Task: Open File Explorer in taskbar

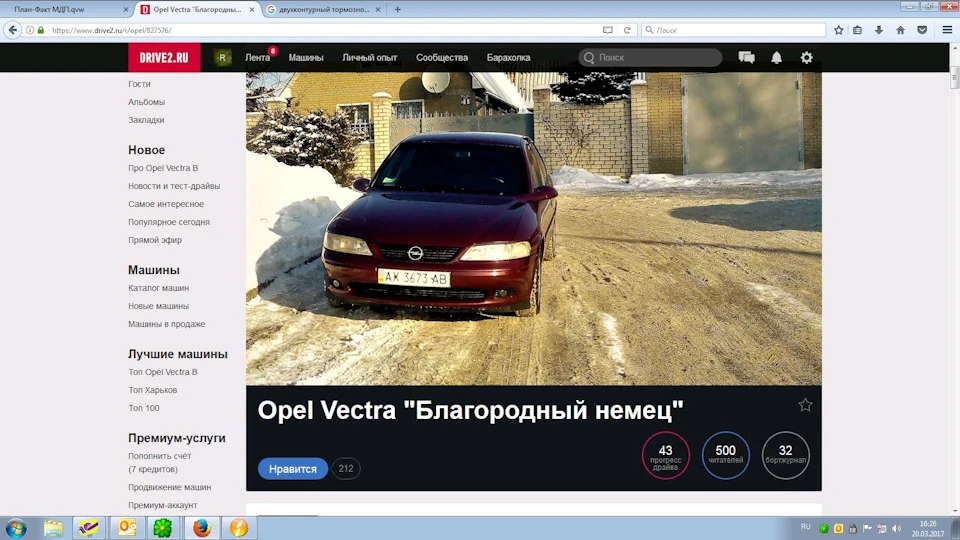Action: tap(53, 528)
